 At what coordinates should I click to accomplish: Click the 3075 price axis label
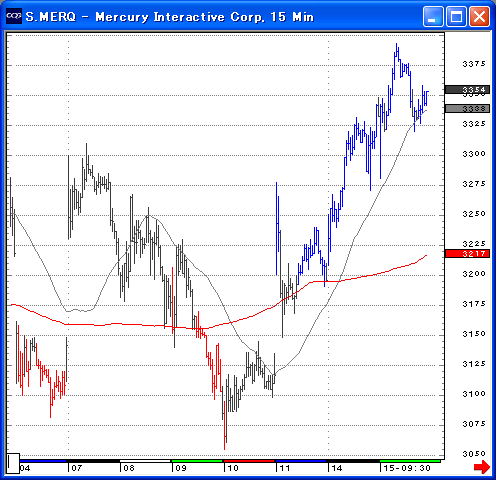(474, 424)
